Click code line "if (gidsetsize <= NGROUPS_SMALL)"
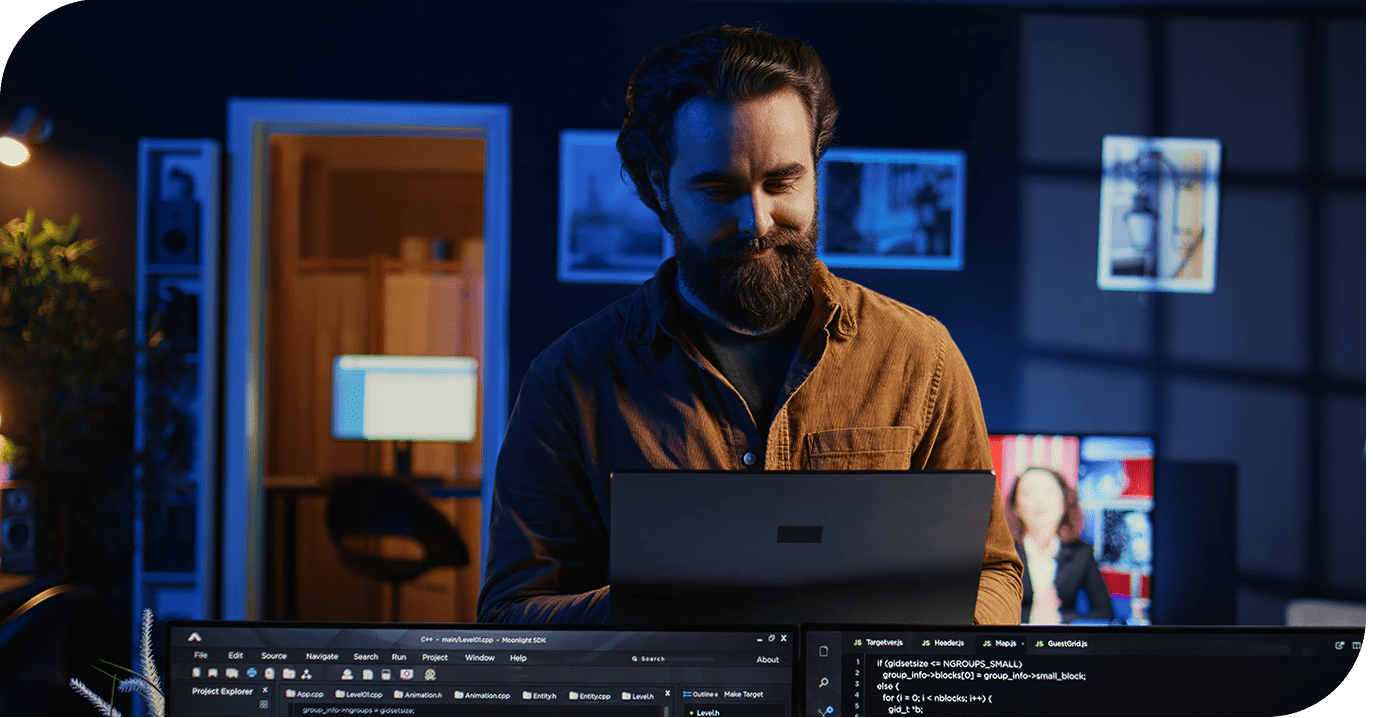The width and height of the screenshot is (1373, 718). [950, 663]
